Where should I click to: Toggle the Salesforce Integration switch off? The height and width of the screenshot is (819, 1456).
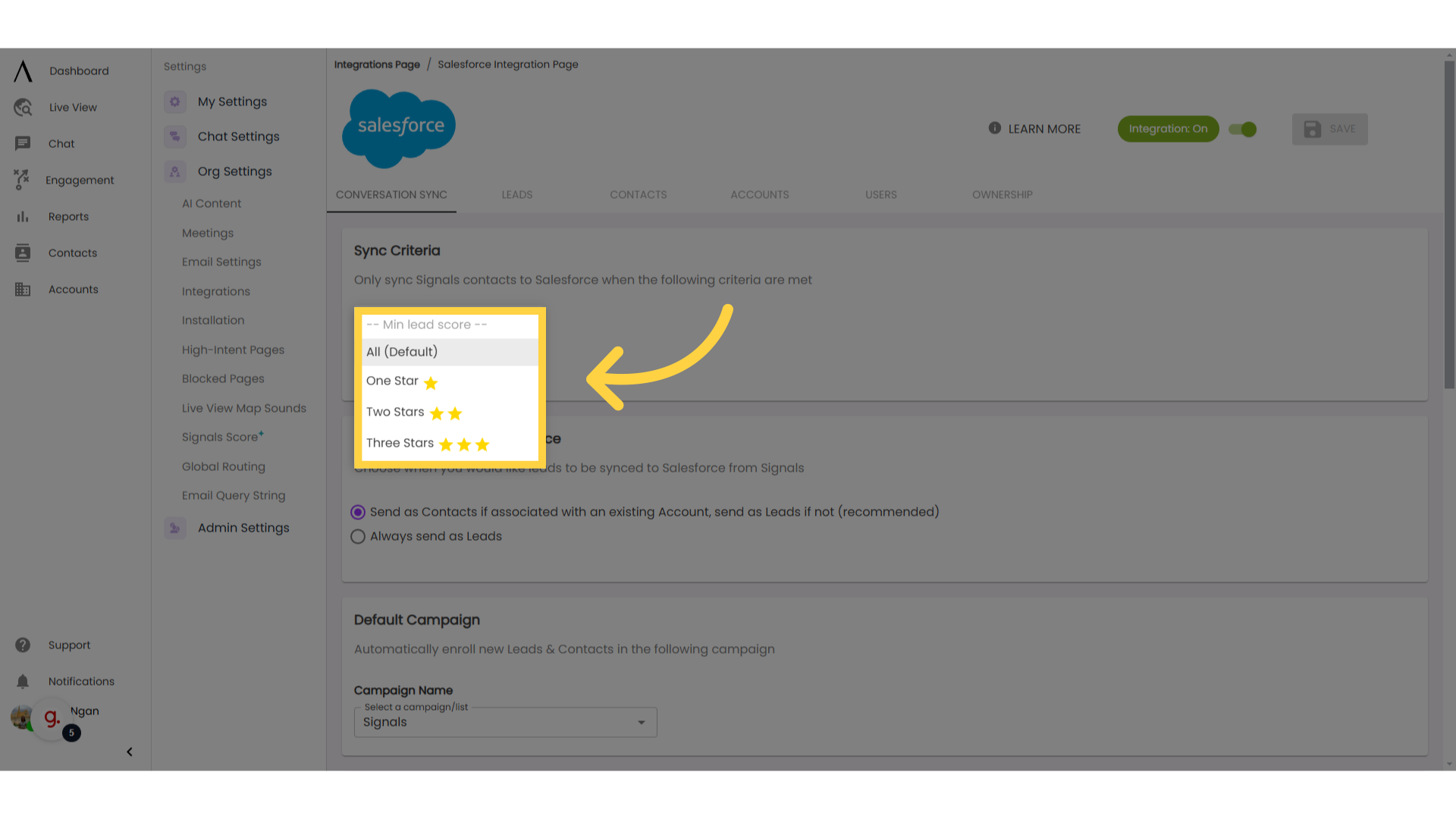1243,128
